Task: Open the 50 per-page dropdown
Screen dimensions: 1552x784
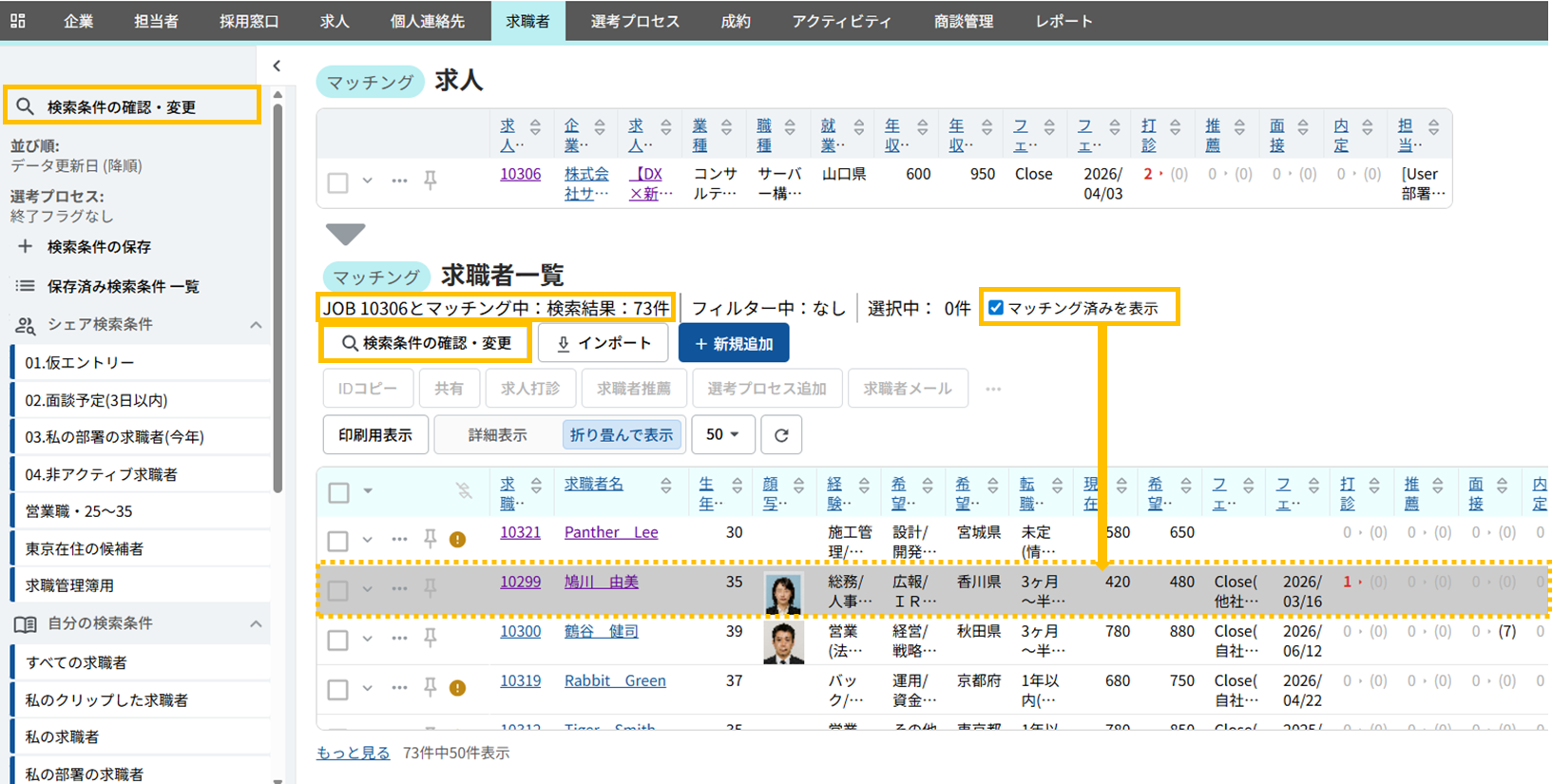Action: (722, 435)
